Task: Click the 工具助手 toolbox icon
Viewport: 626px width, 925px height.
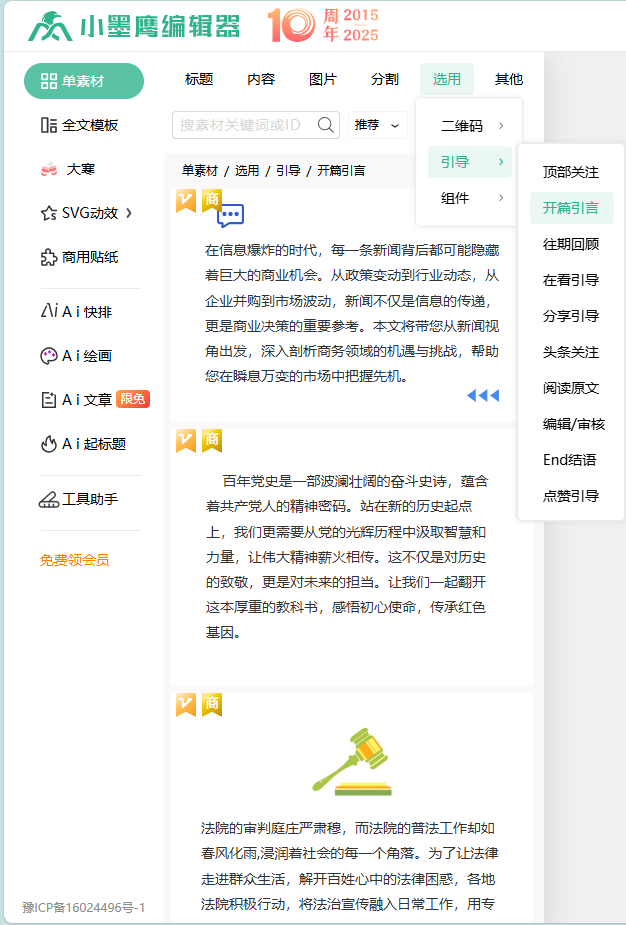Action: pyautogui.click(x=48, y=499)
